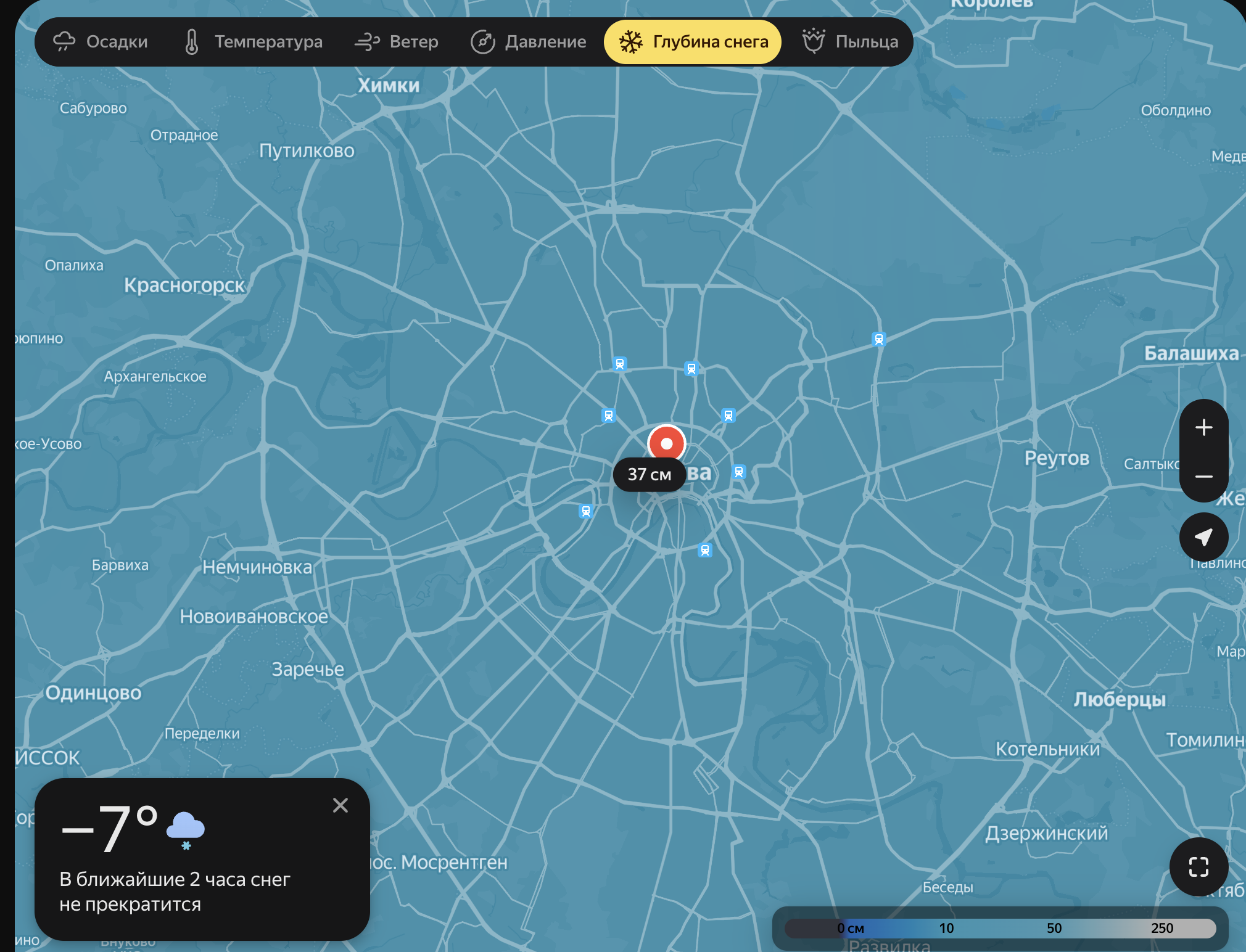
Task: Show the Ветер wind layer
Action: [397, 42]
